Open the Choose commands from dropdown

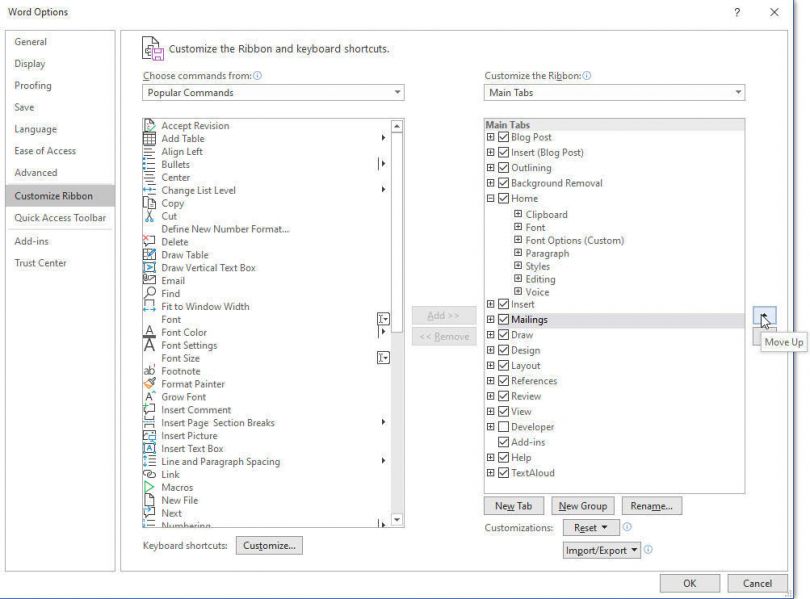[x=398, y=92]
